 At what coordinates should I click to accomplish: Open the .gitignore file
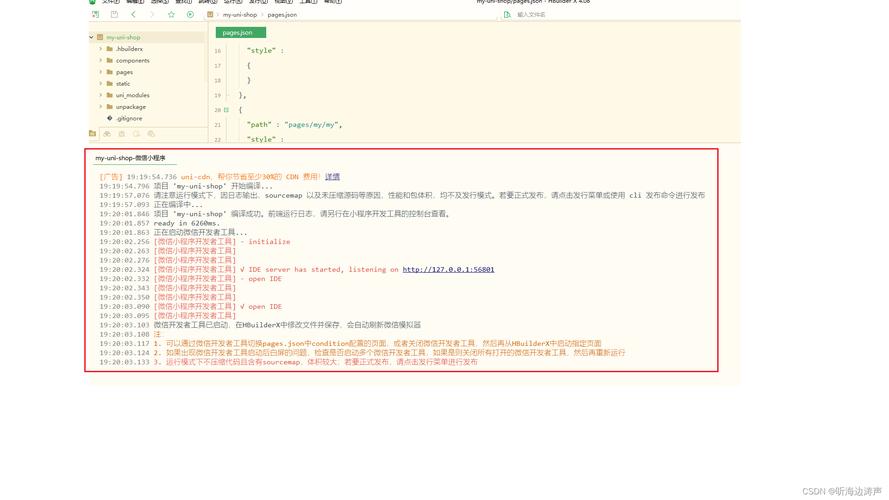tap(129, 118)
